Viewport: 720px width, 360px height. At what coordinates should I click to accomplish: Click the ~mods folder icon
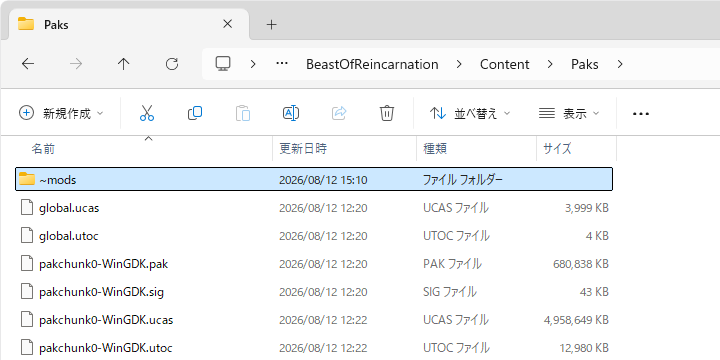click(27, 179)
